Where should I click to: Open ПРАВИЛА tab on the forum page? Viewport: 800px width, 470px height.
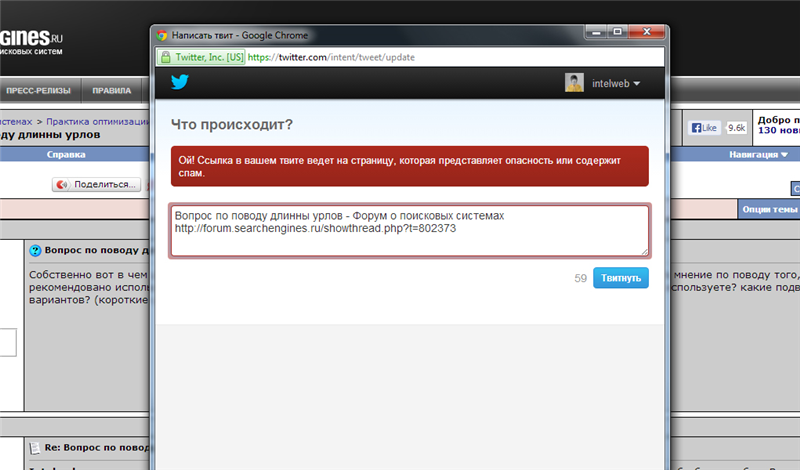pos(112,90)
